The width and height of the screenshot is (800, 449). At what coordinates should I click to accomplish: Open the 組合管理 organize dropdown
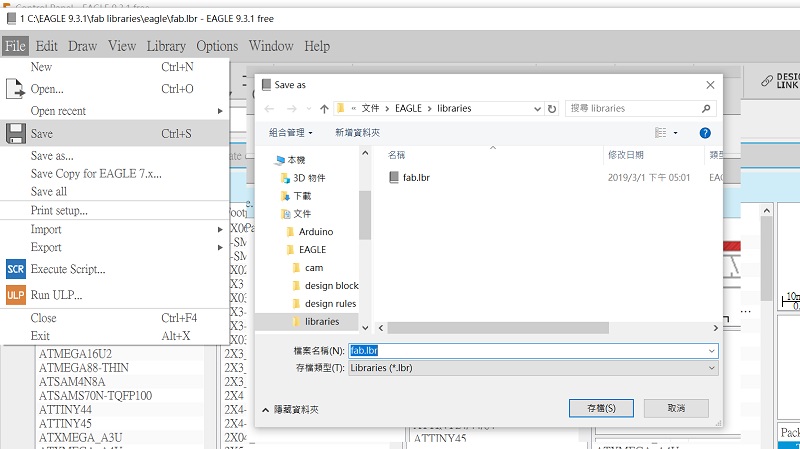point(291,133)
